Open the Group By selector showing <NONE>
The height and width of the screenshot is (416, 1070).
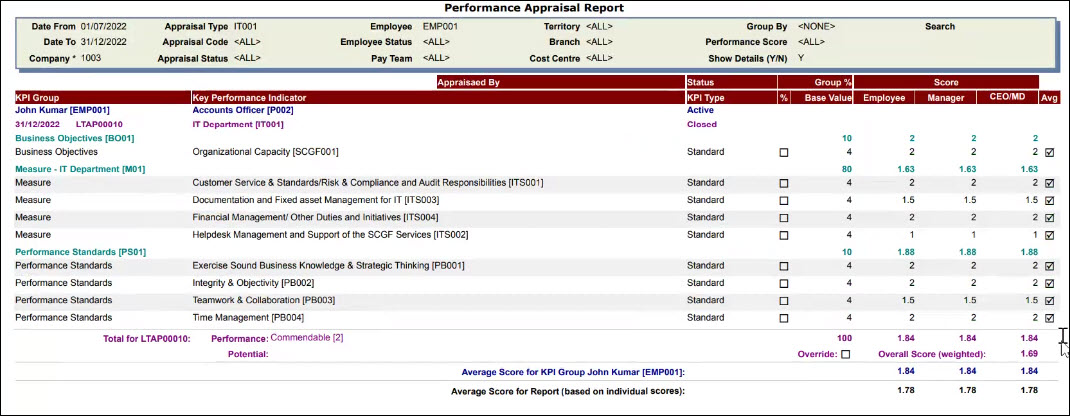[x=816, y=27]
